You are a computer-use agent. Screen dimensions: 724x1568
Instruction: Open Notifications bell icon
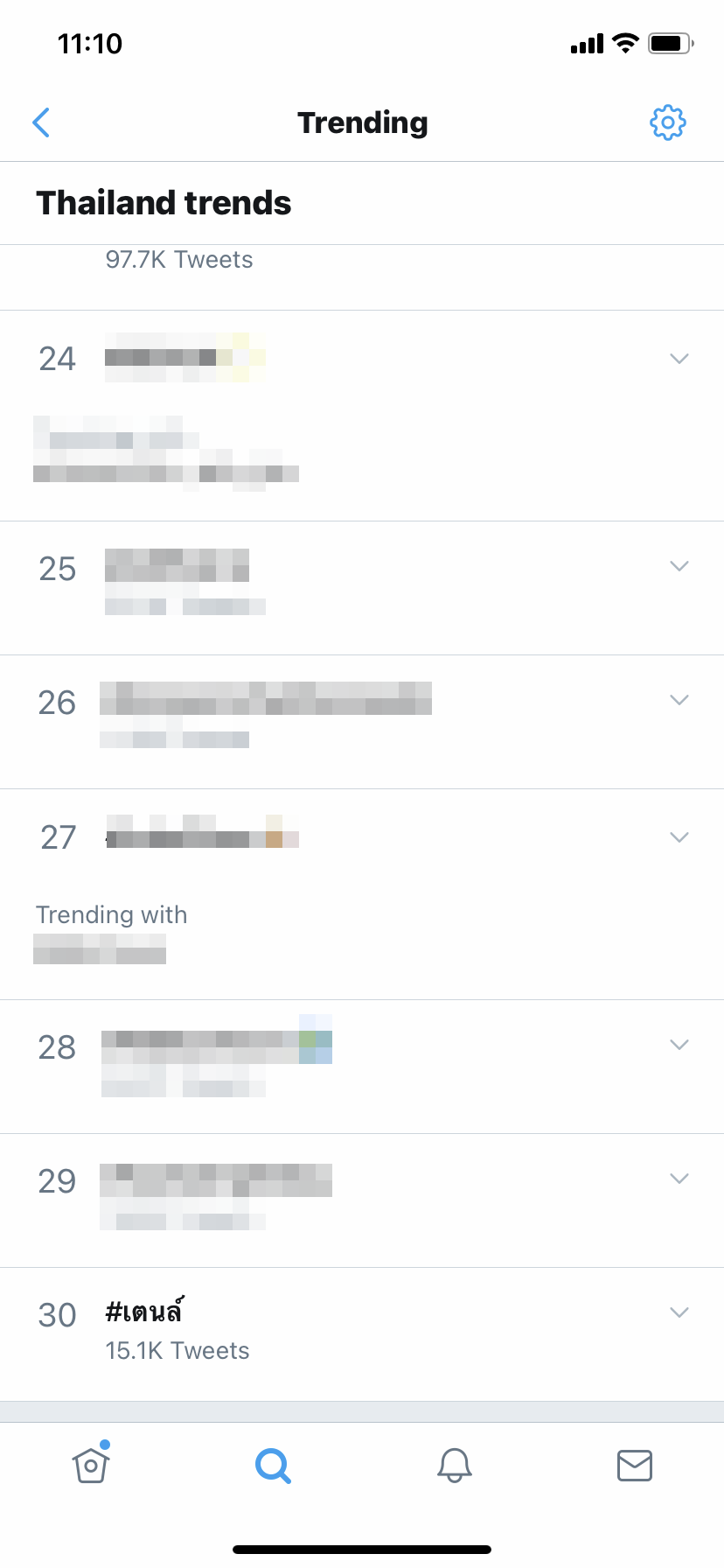455,1465
